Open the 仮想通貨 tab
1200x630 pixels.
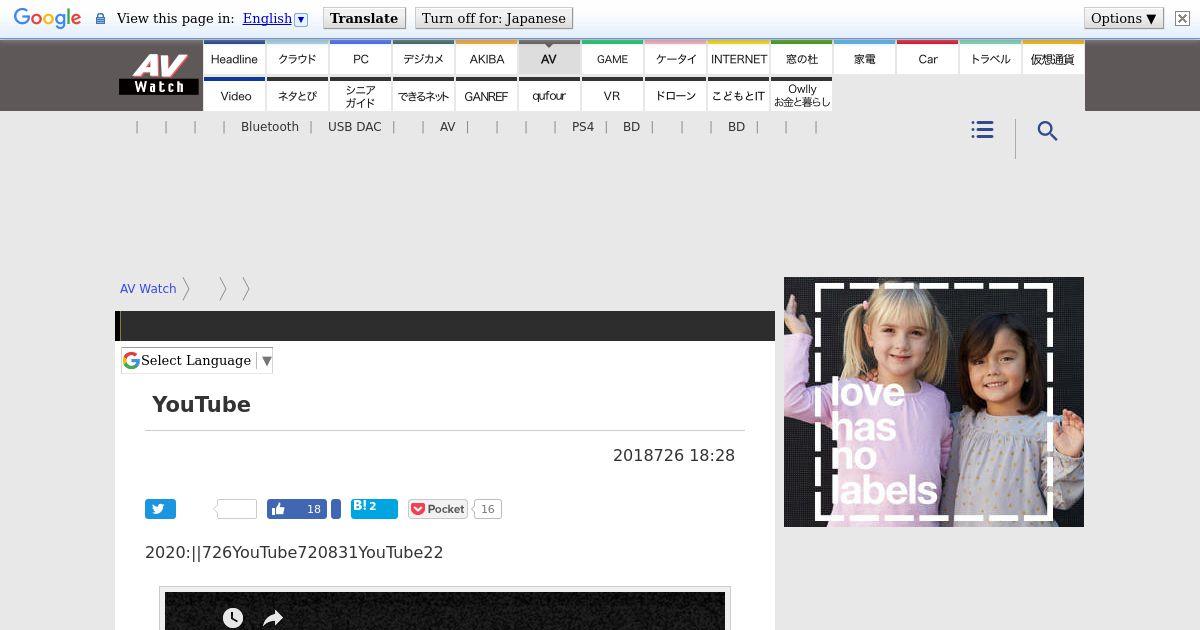pyautogui.click(x=1053, y=58)
